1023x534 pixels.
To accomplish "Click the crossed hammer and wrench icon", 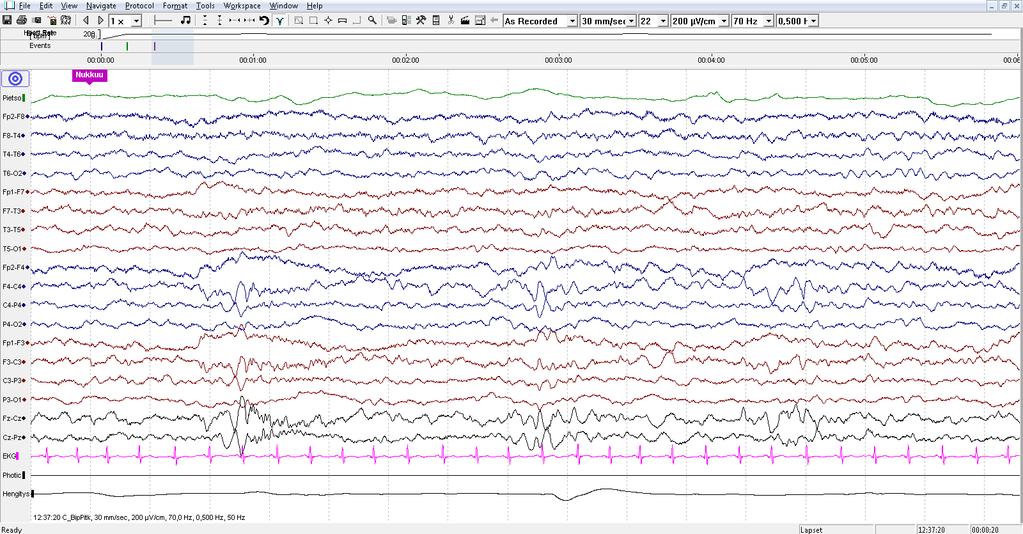I will pyautogui.click(x=421, y=20).
